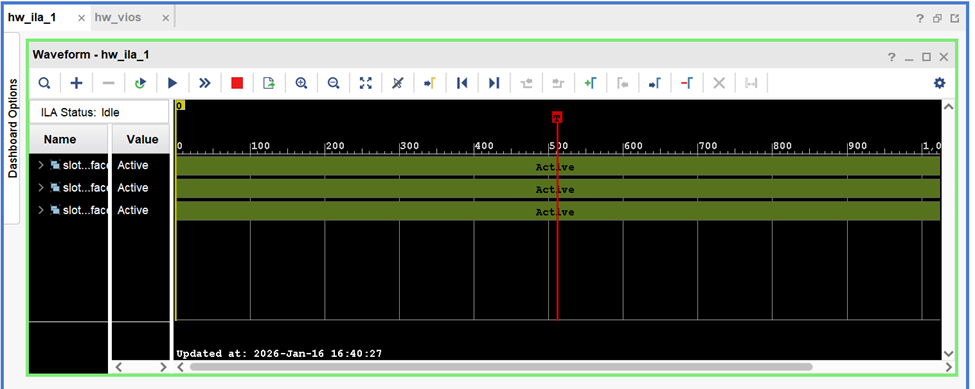Go to time zero icon

(x=462, y=83)
